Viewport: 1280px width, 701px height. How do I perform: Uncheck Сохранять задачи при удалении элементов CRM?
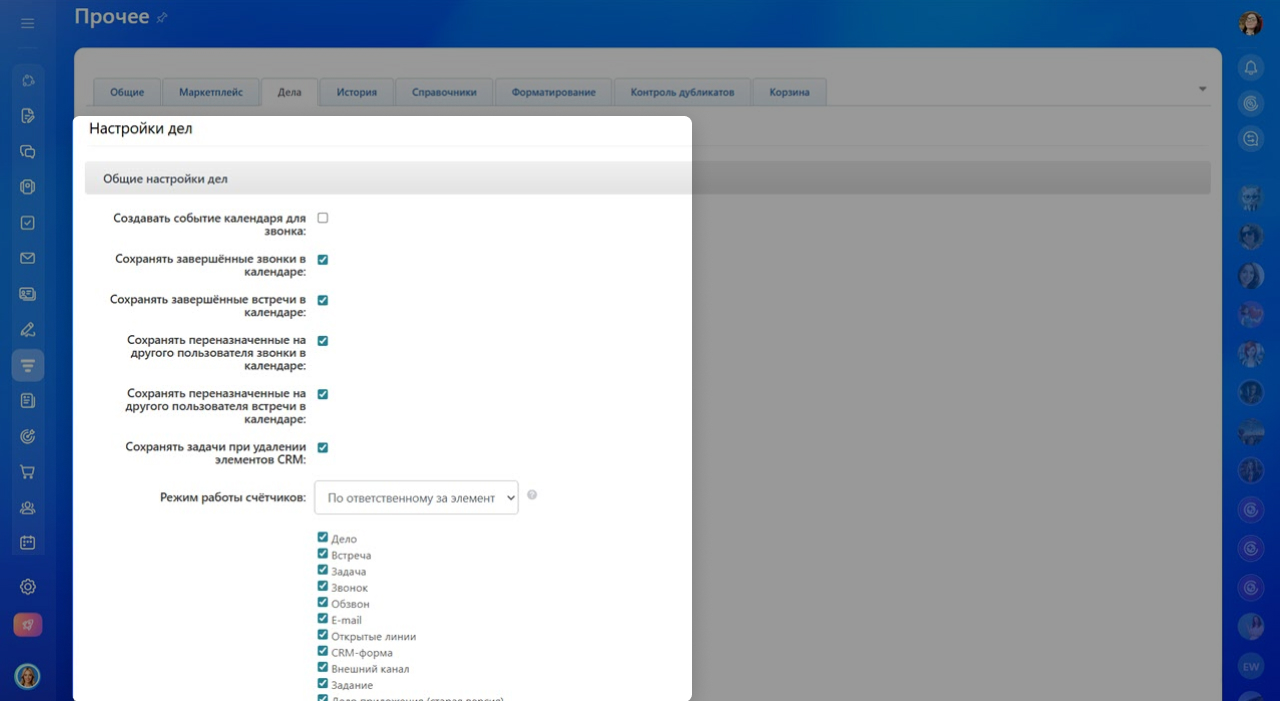323,448
